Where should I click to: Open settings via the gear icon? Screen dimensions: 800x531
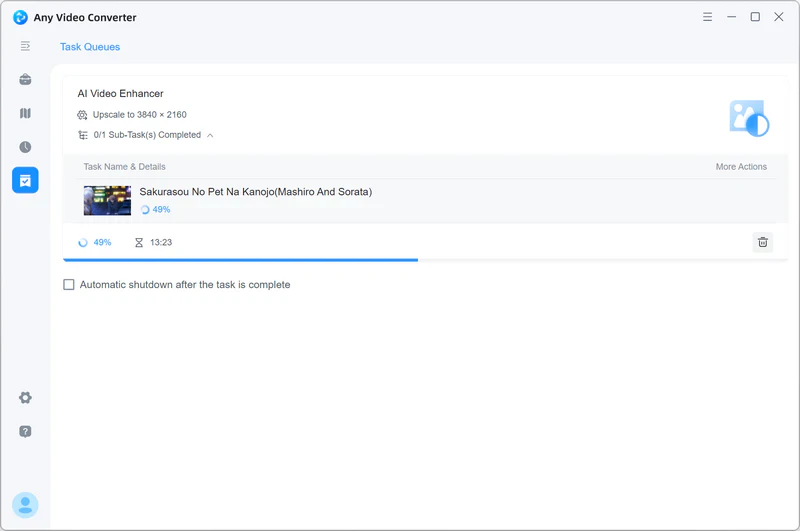25,398
